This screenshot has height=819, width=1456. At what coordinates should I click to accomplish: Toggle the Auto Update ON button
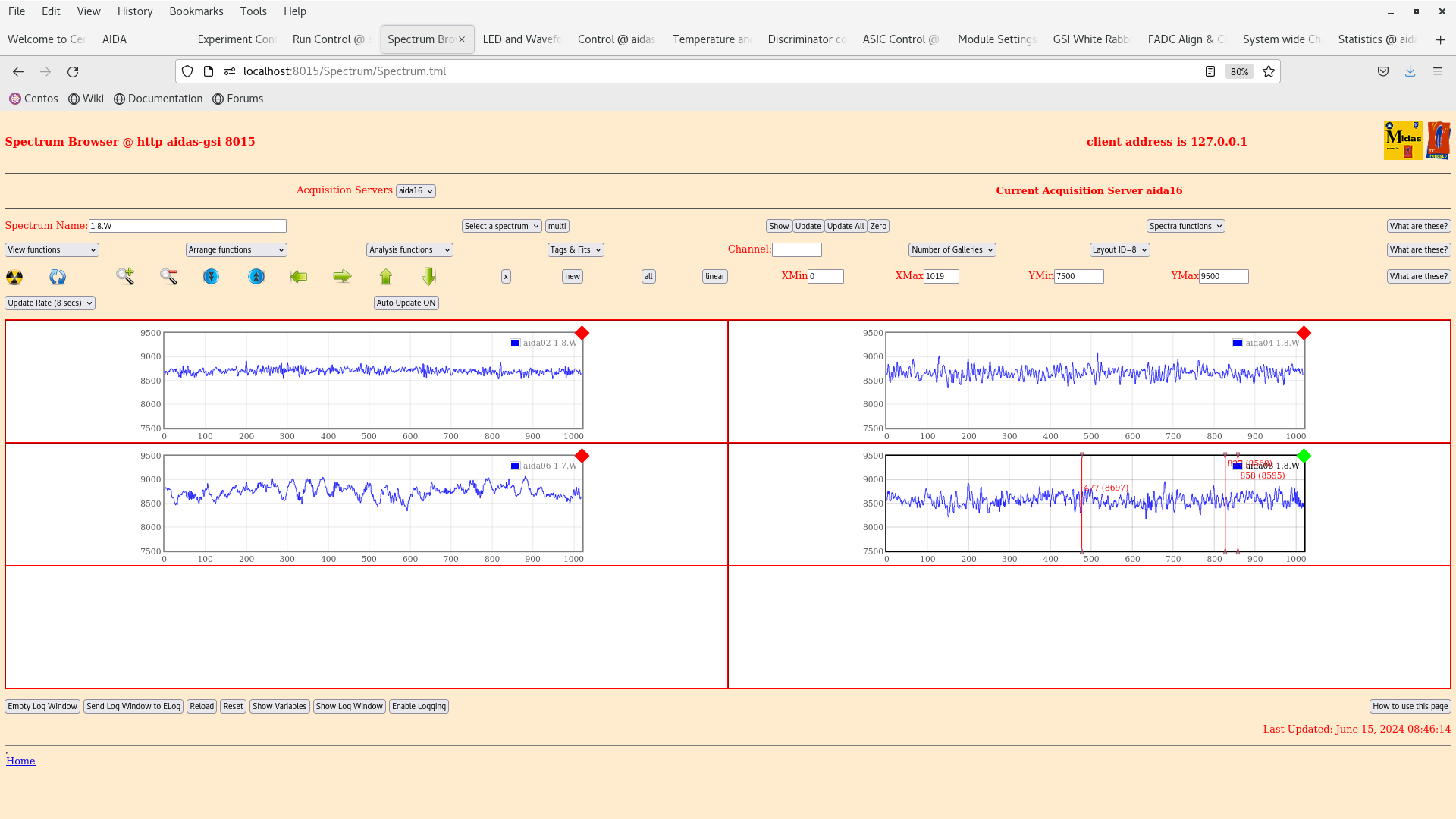click(x=406, y=303)
